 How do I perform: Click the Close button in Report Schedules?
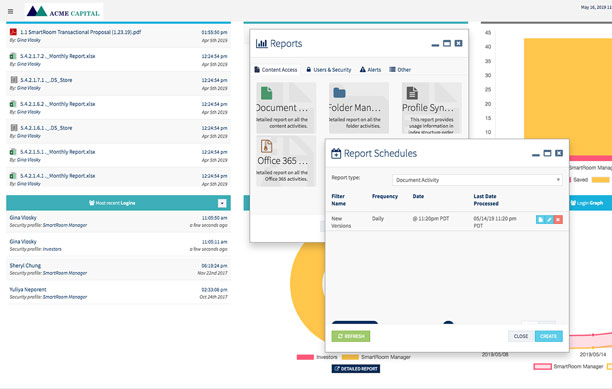(x=521, y=336)
